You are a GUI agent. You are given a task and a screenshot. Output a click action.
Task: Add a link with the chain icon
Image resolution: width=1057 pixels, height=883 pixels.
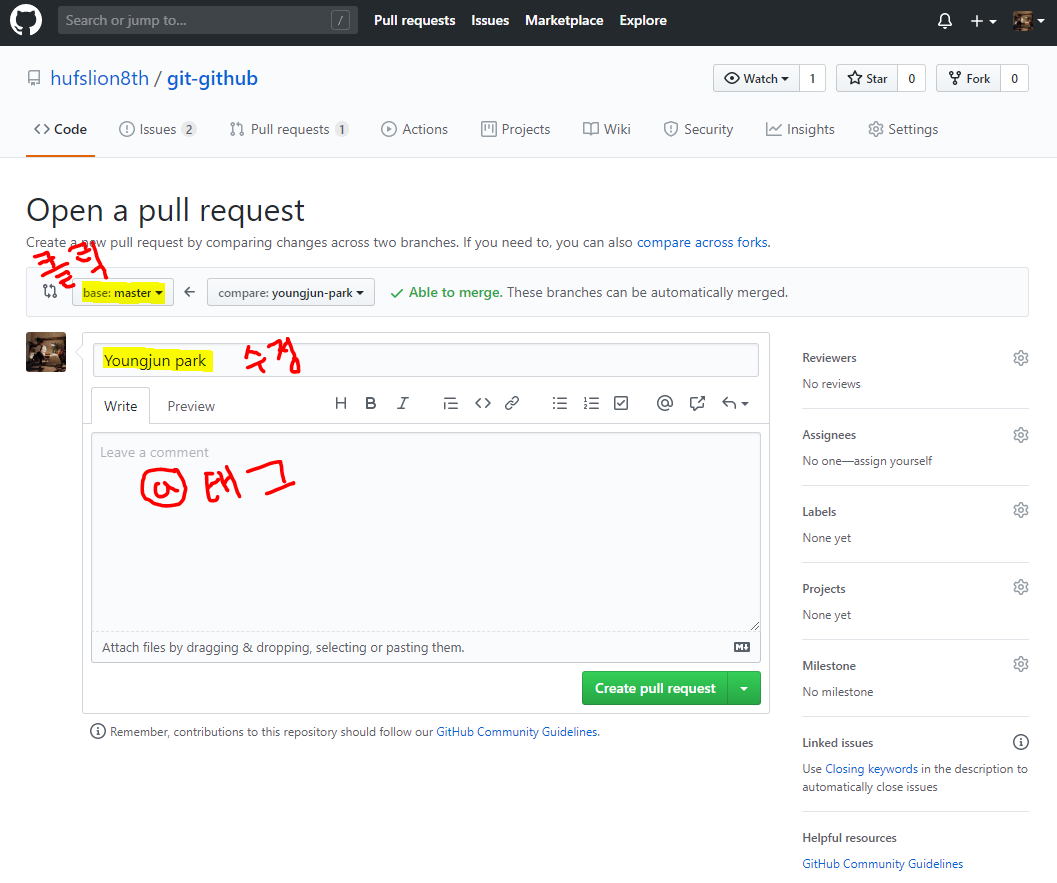(x=512, y=403)
